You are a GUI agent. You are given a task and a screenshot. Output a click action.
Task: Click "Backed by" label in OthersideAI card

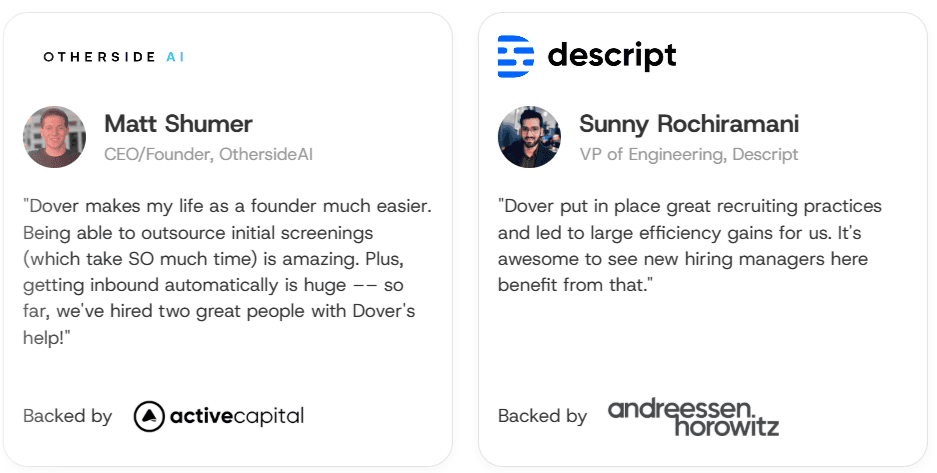pos(67,416)
